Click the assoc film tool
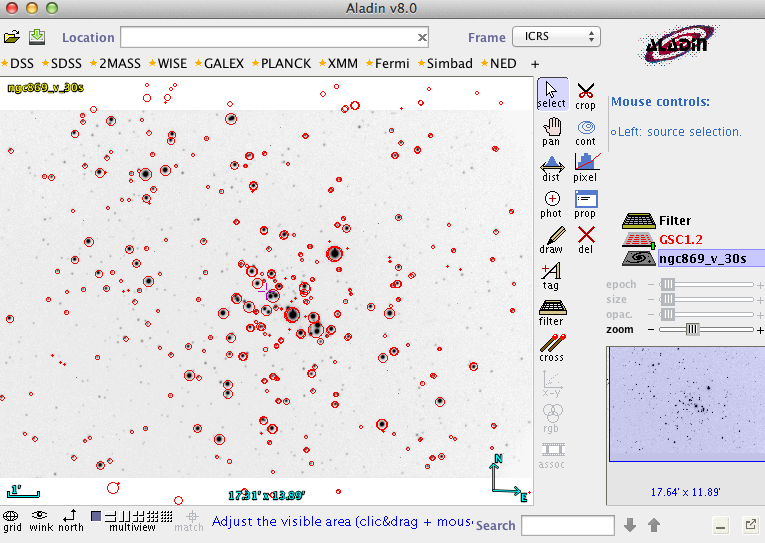 click(x=552, y=456)
